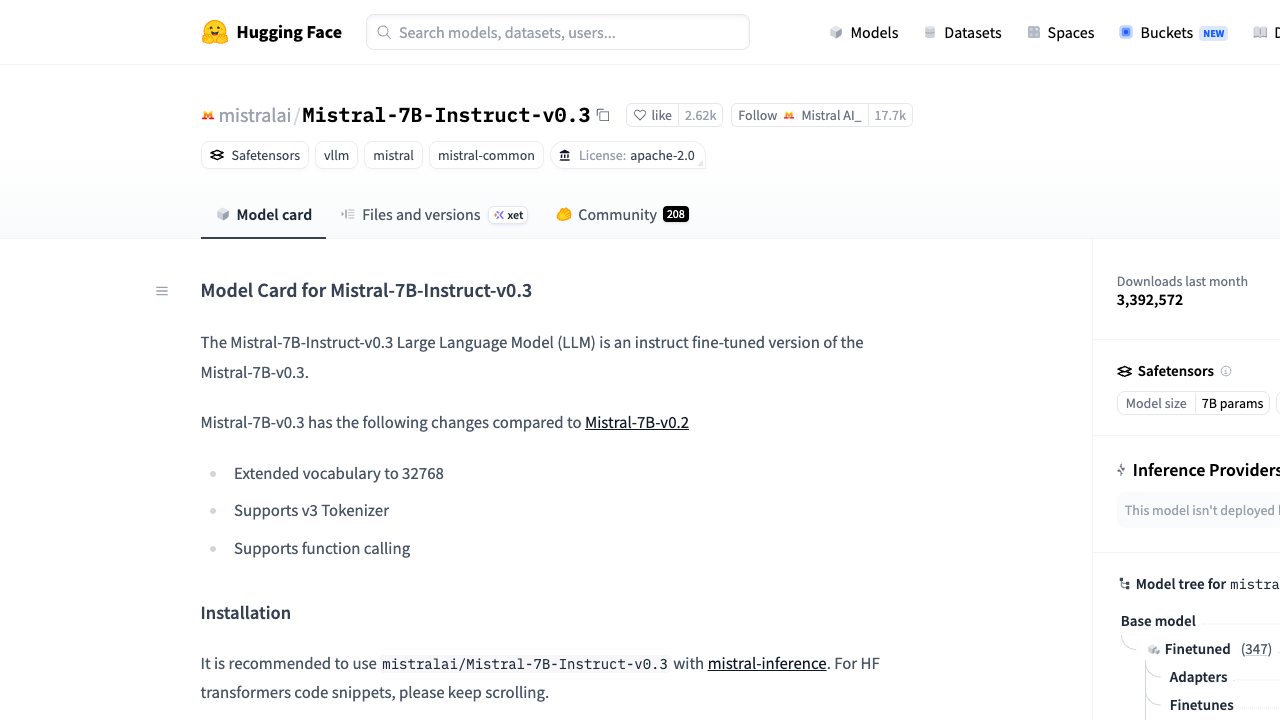Open Models in the top navigation
This screenshot has width=1280, height=720.
[864, 32]
